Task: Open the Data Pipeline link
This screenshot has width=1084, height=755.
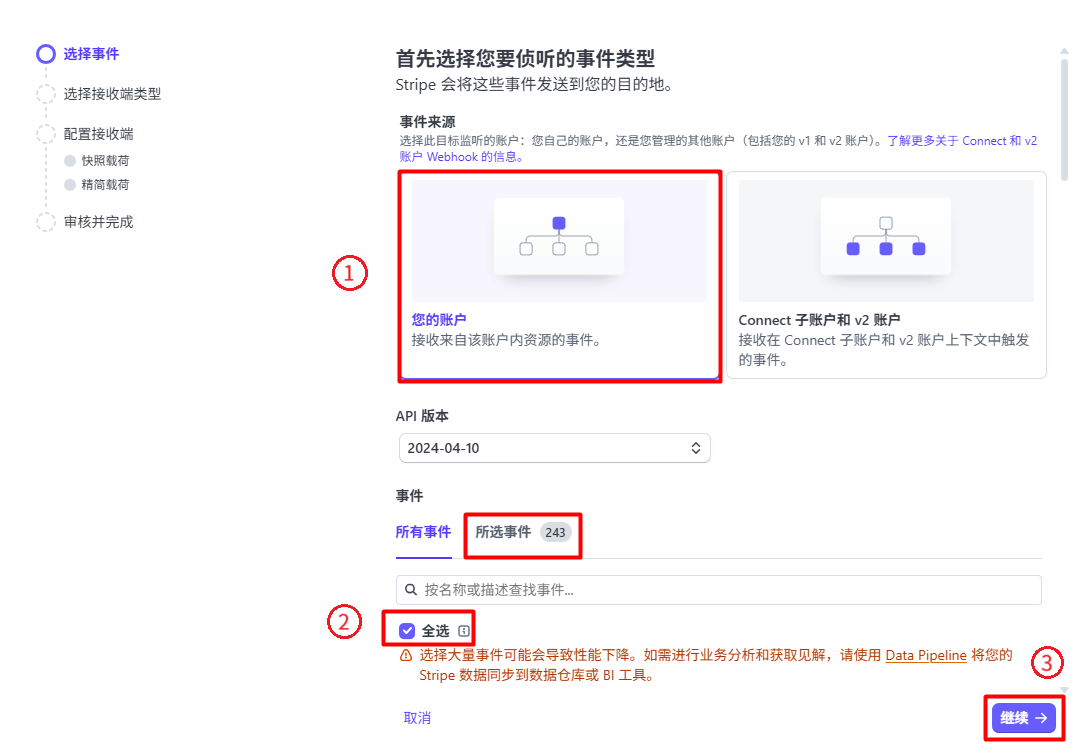Action: [925, 656]
